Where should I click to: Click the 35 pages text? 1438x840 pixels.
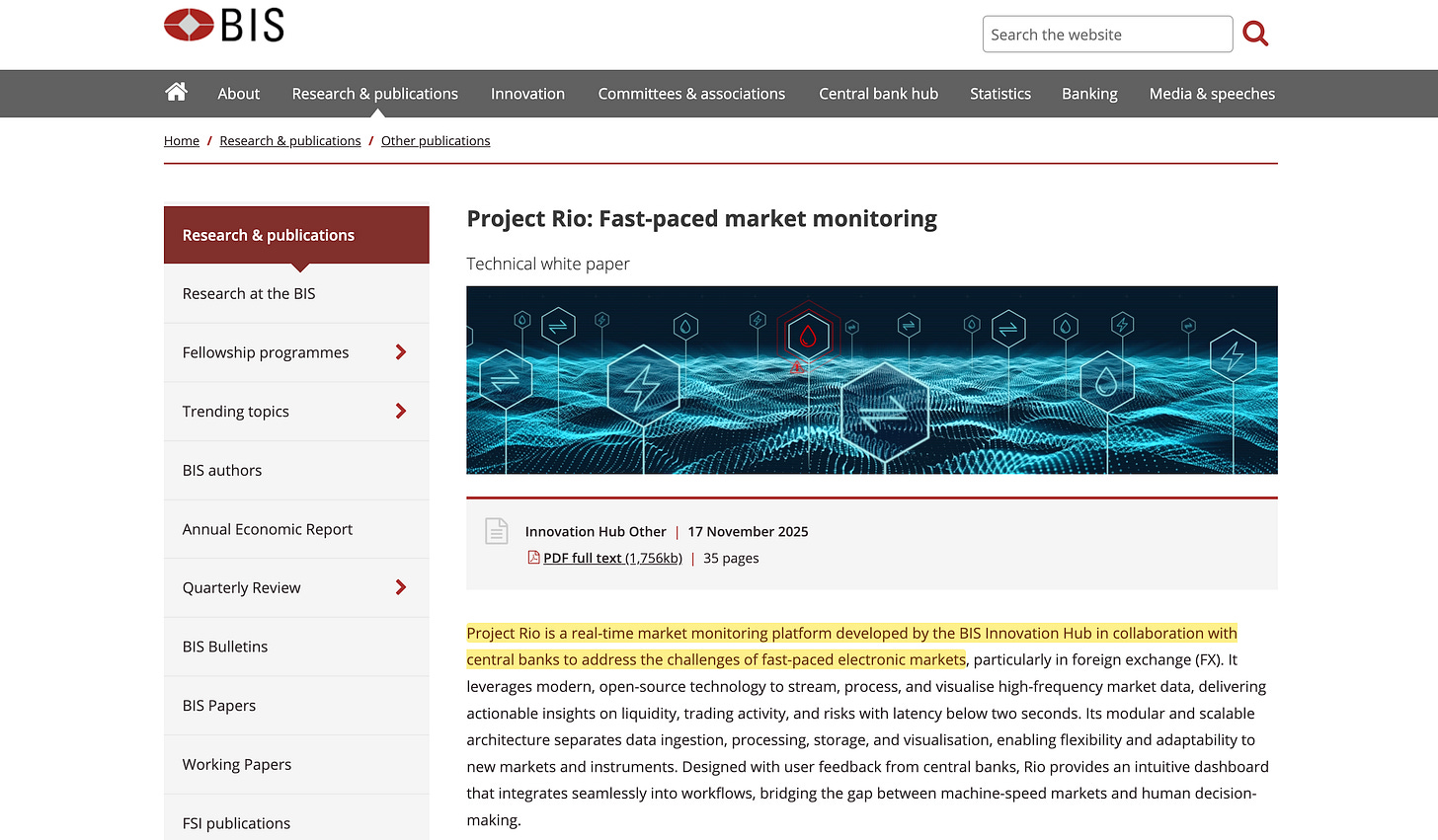(x=731, y=558)
